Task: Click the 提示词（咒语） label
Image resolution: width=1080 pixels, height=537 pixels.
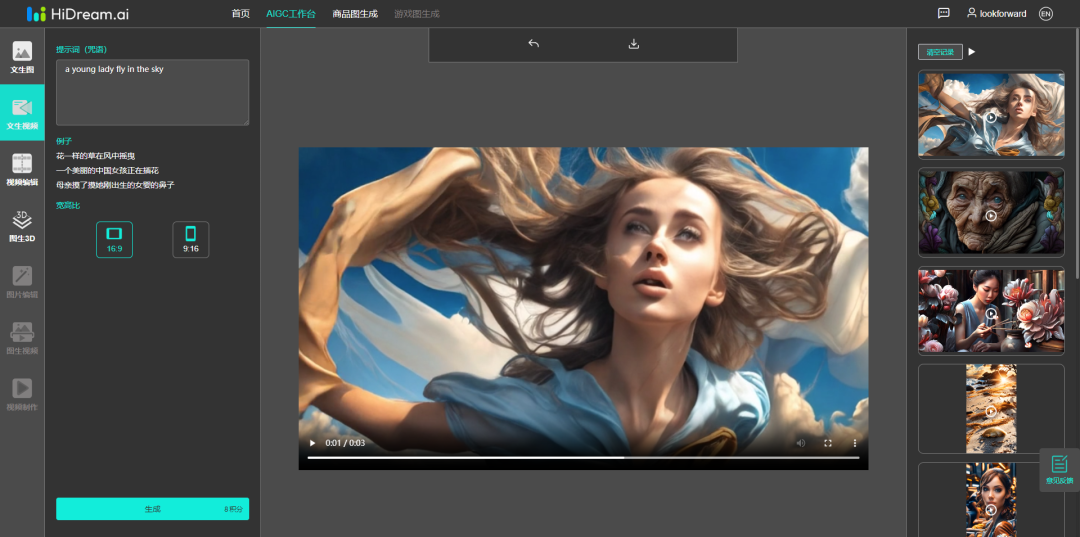Action: point(81,50)
